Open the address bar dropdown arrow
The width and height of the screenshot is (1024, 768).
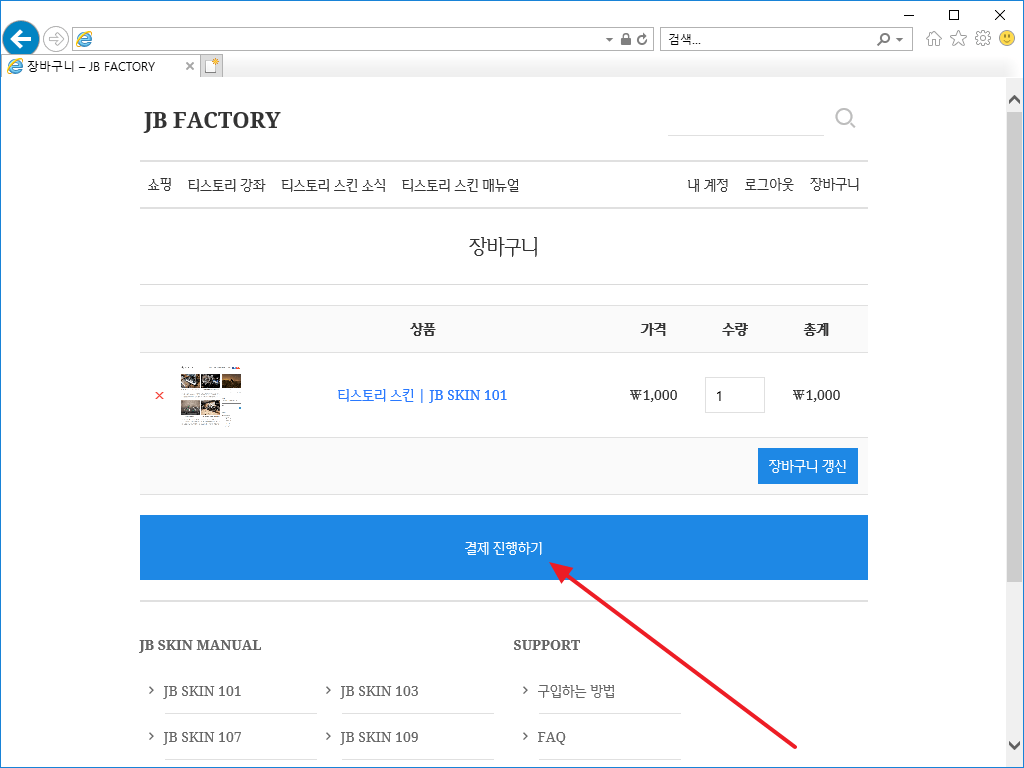point(609,40)
